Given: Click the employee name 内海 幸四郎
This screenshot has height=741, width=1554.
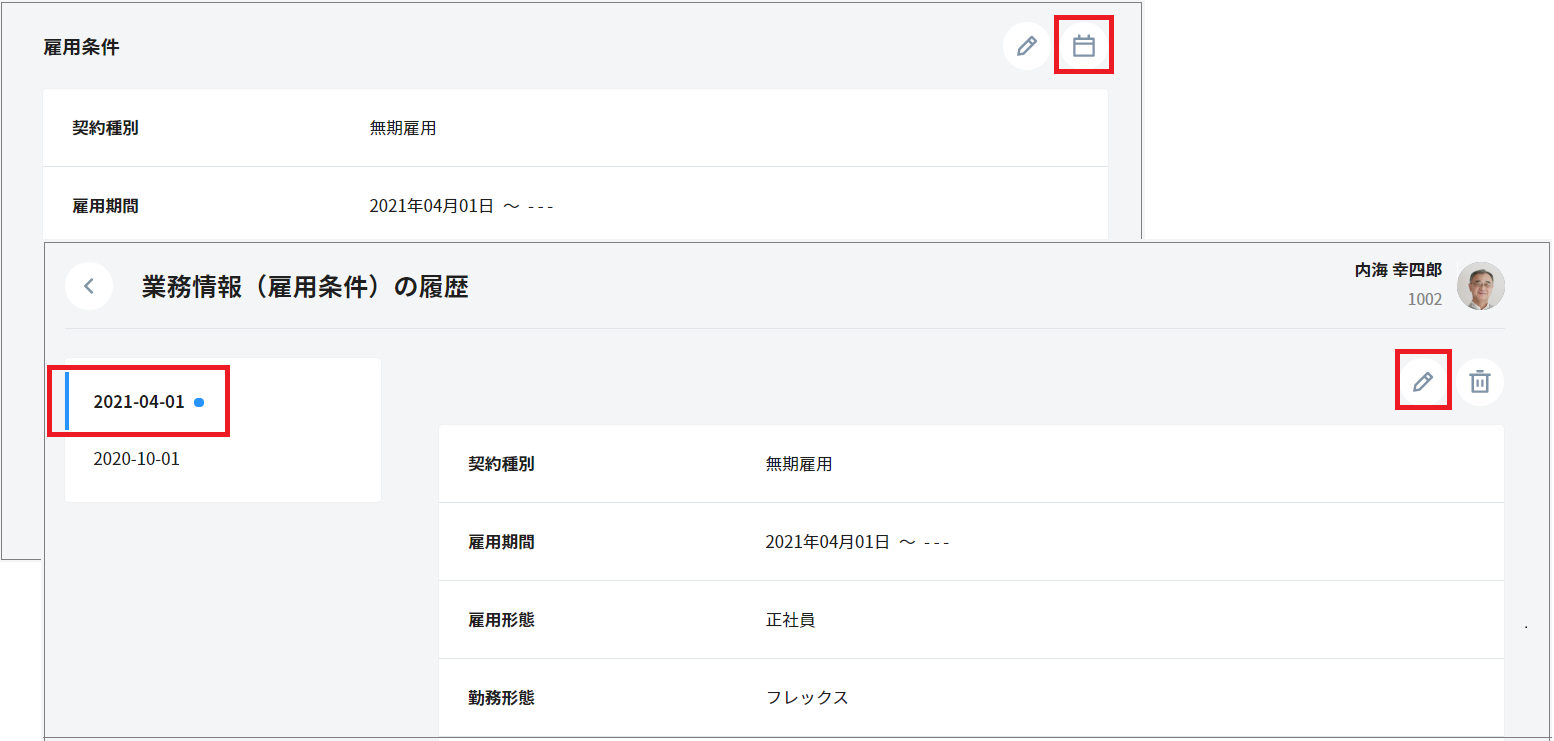Looking at the screenshot, I should 1398,270.
